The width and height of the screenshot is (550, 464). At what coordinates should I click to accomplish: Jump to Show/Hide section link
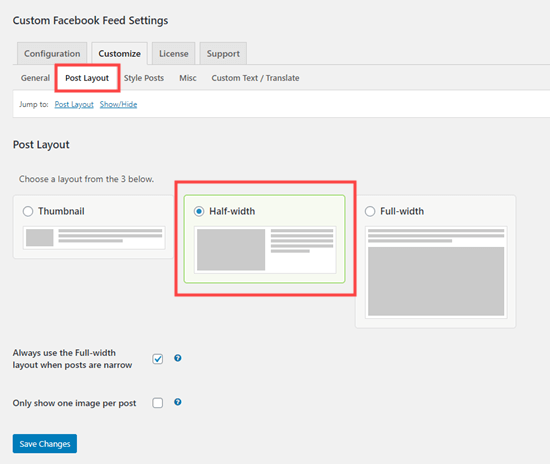tap(119, 104)
